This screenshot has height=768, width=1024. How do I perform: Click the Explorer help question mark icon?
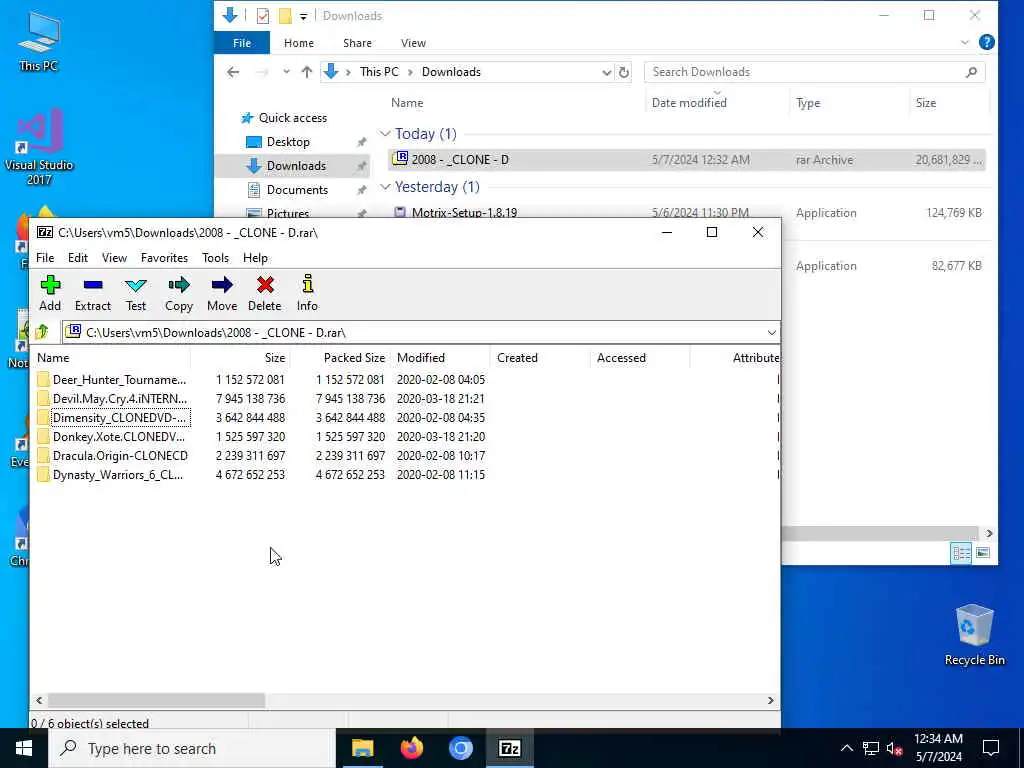pyautogui.click(x=986, y=42)
